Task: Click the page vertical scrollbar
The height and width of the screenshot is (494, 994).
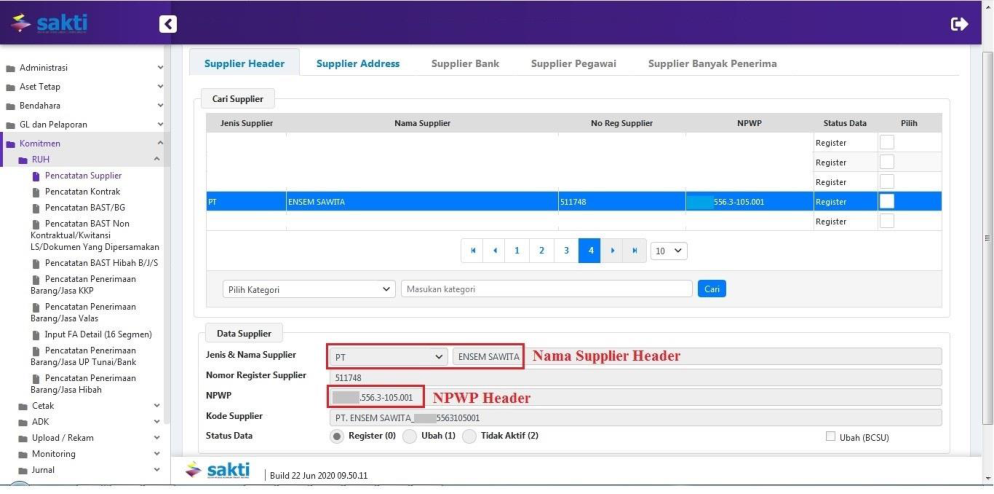Action: (x=987, y=240)
